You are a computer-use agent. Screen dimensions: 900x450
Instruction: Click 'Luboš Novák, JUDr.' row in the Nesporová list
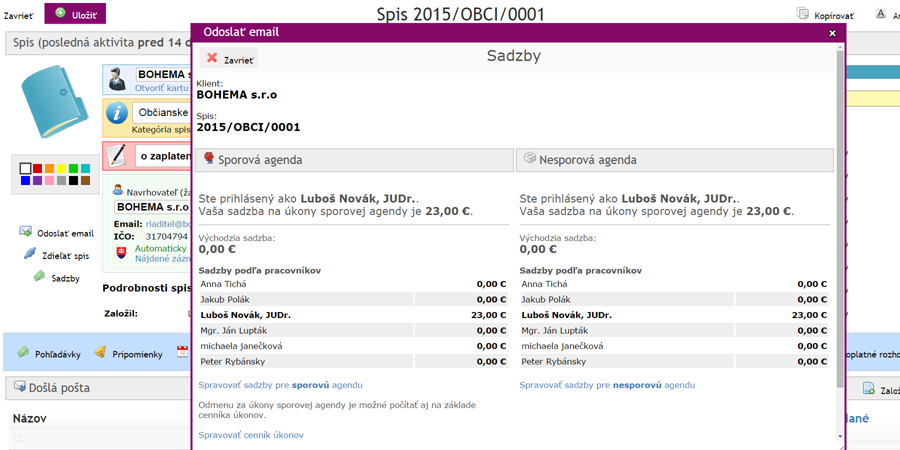tap(674, 315)
